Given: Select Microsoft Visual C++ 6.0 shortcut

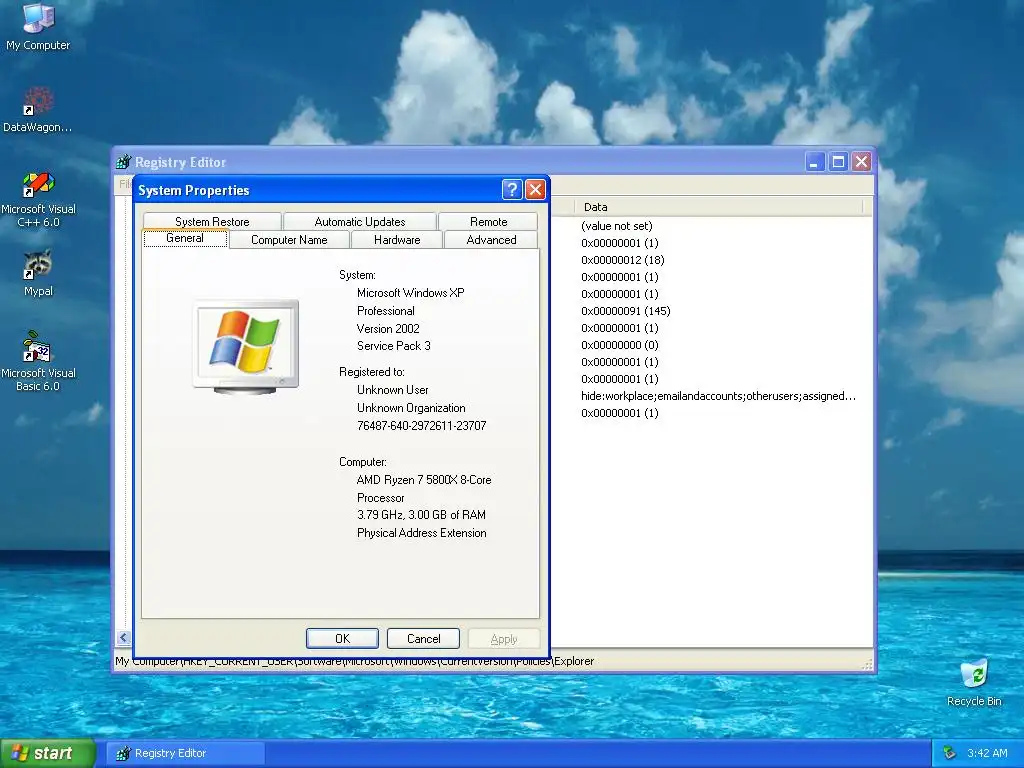Looking at the screenshot, I should coord(38,199).
